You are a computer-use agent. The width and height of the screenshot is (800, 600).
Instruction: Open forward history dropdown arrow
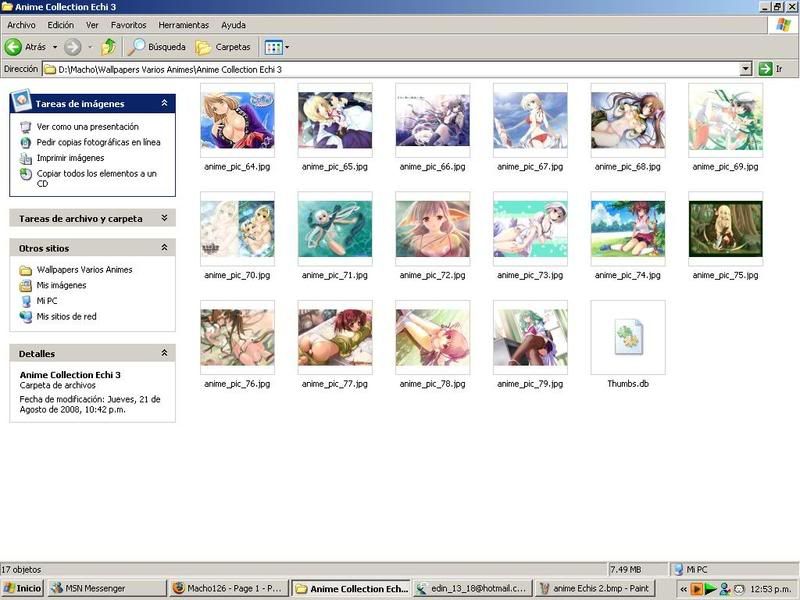[x=90, y=47]
